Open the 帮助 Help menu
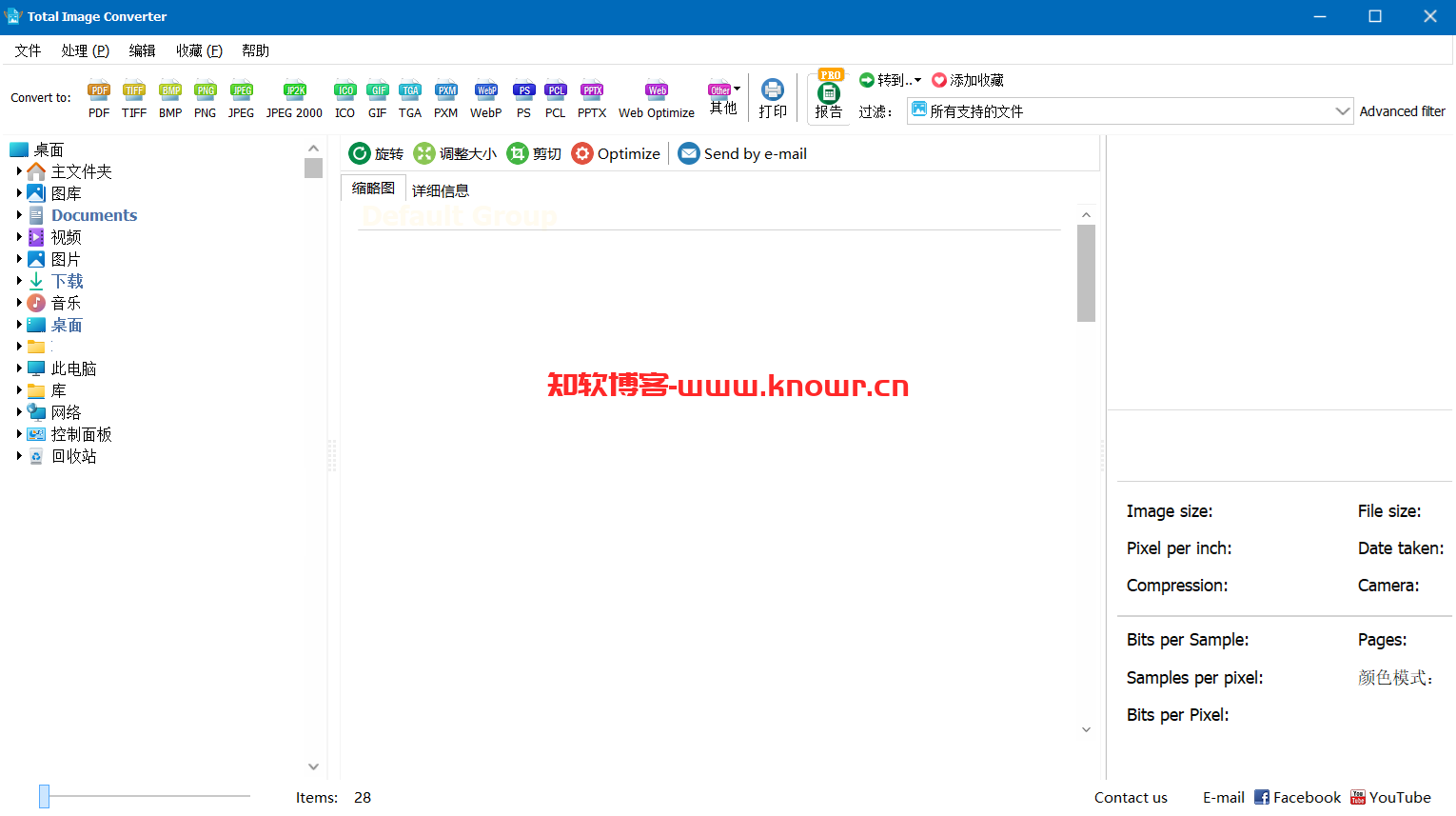The height and width of the screenshot is (816, 1456). pos(255,50)
